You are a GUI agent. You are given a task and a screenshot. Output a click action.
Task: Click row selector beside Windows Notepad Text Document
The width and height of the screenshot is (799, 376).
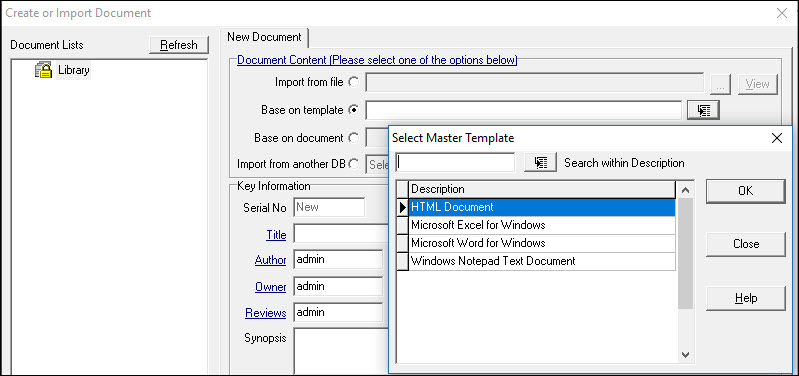point(403,261)
